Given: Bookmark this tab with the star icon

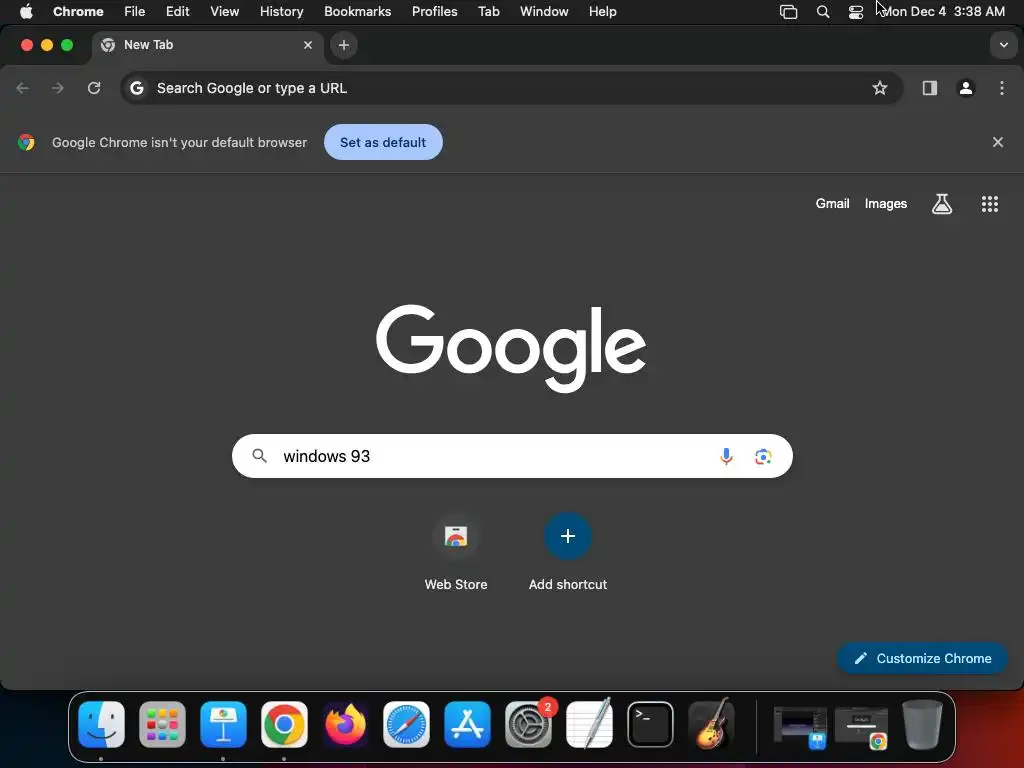Looking at the screenshot, I should 880,88.
